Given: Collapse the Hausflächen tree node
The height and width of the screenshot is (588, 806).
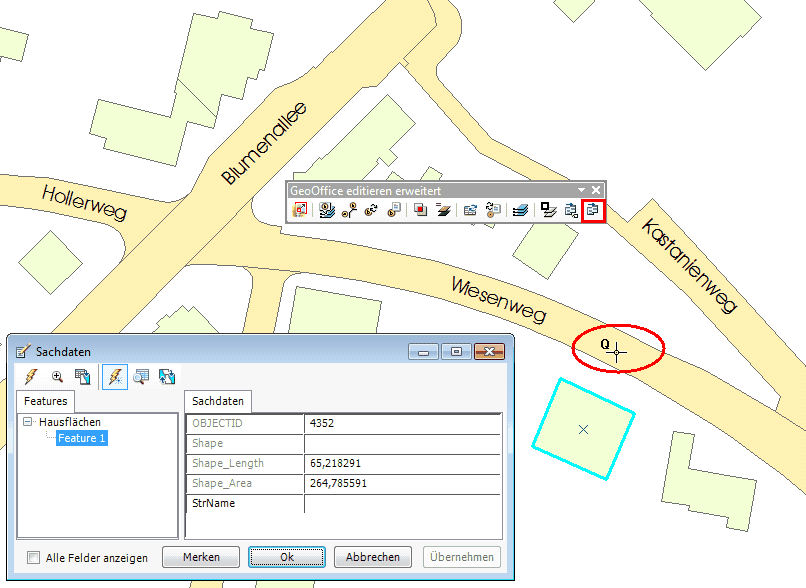Looking at the screenshot, I should pyautogui.click(x=28, y=423).
